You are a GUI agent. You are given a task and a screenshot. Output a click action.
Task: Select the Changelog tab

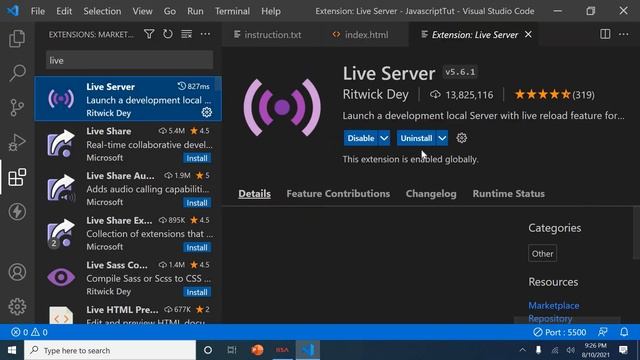[x=431, y=193]
